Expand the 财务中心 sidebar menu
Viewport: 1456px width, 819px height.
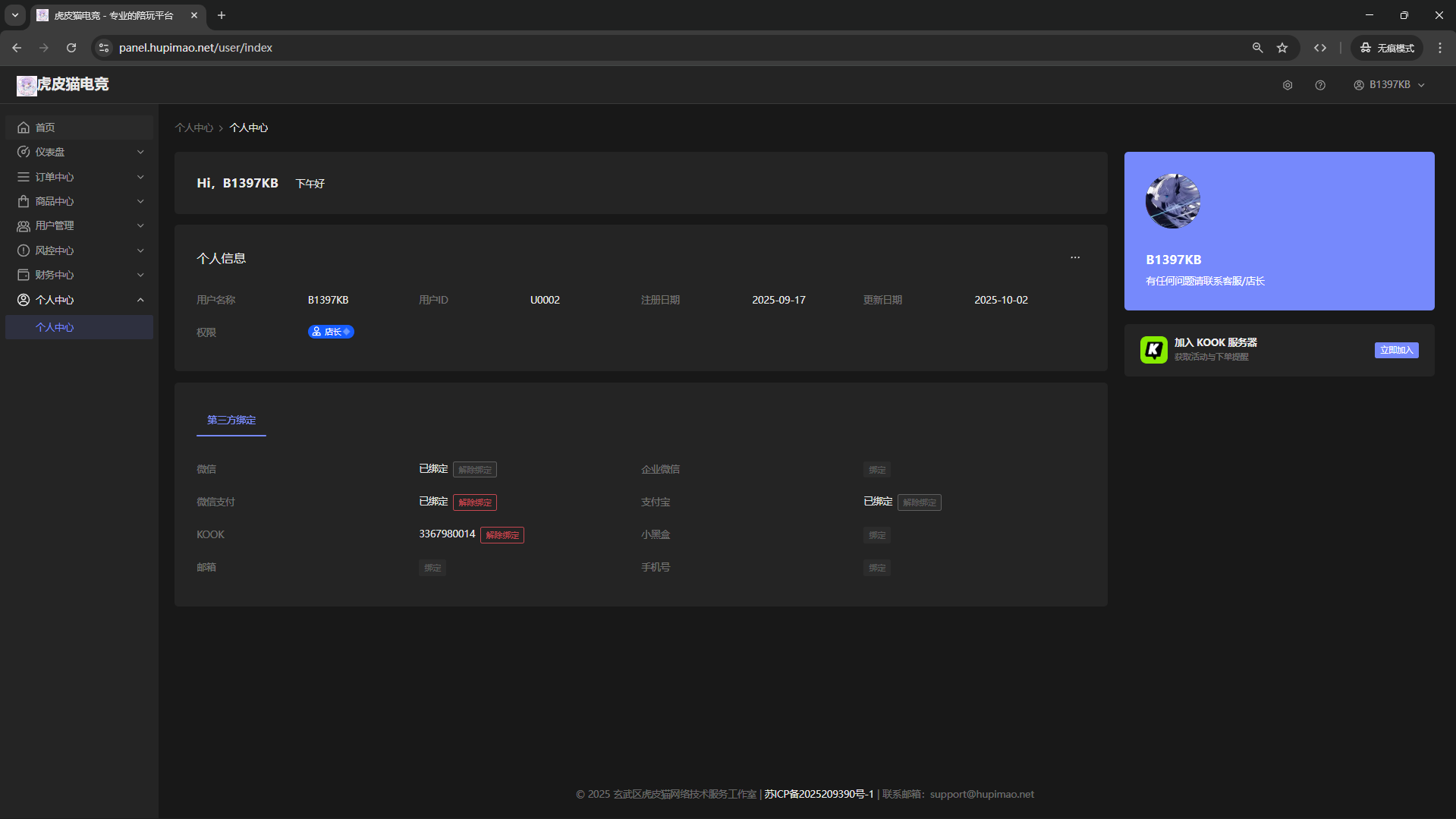click(79, 275)
